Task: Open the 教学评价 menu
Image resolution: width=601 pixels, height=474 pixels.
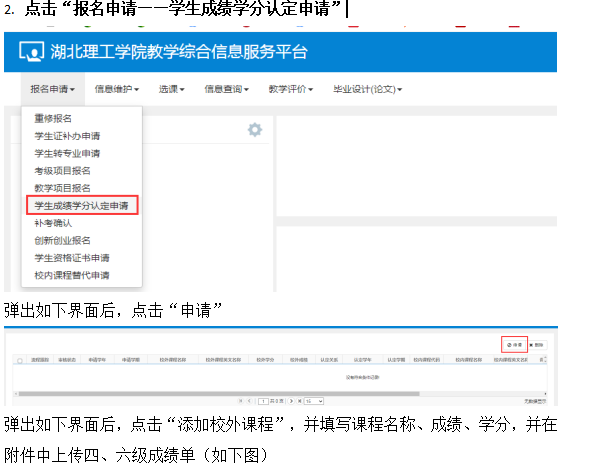Action: pyautogui.click(x=290, y=89)
